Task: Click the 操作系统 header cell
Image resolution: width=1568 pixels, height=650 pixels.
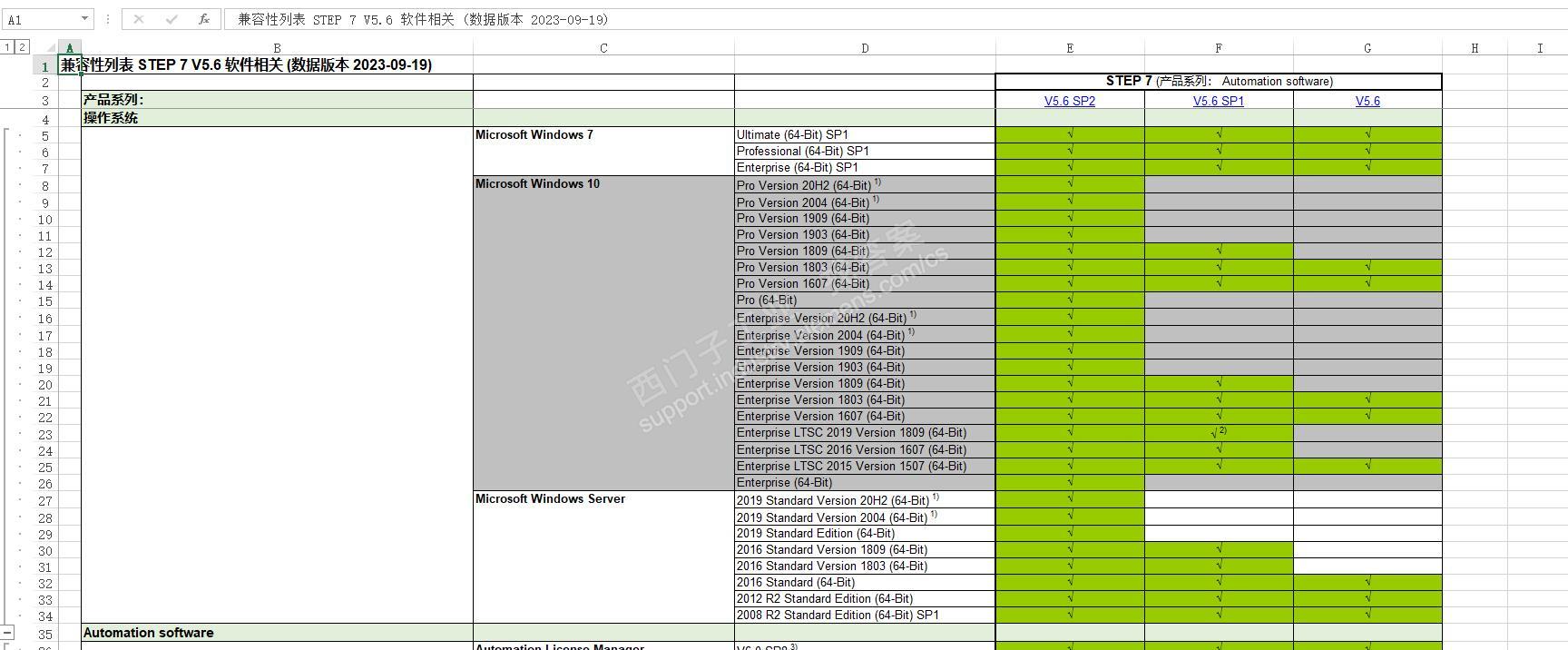Action: (x=277, y=118)
